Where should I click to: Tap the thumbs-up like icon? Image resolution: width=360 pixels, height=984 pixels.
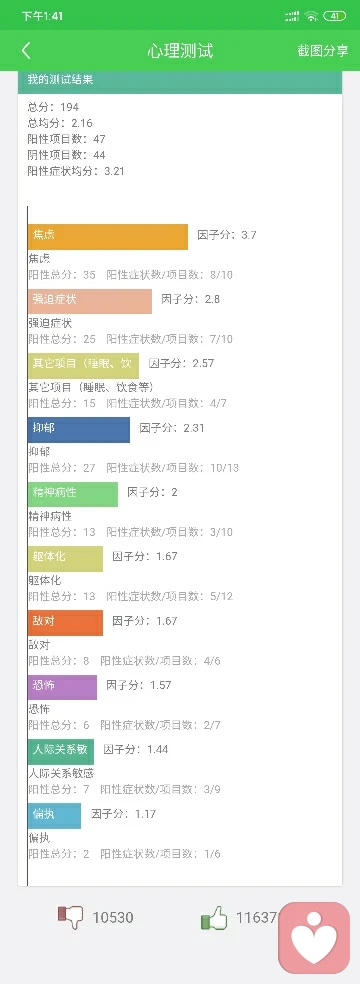pyautogui.click(x=214, y=918)
